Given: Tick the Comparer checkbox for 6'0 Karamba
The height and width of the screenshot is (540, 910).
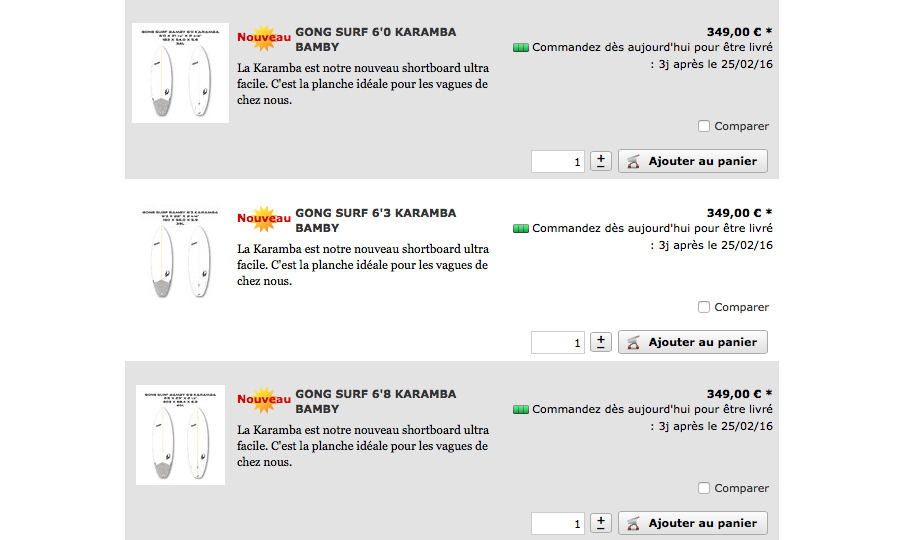Looking at the screenshot, I should [x=703, y=126].
